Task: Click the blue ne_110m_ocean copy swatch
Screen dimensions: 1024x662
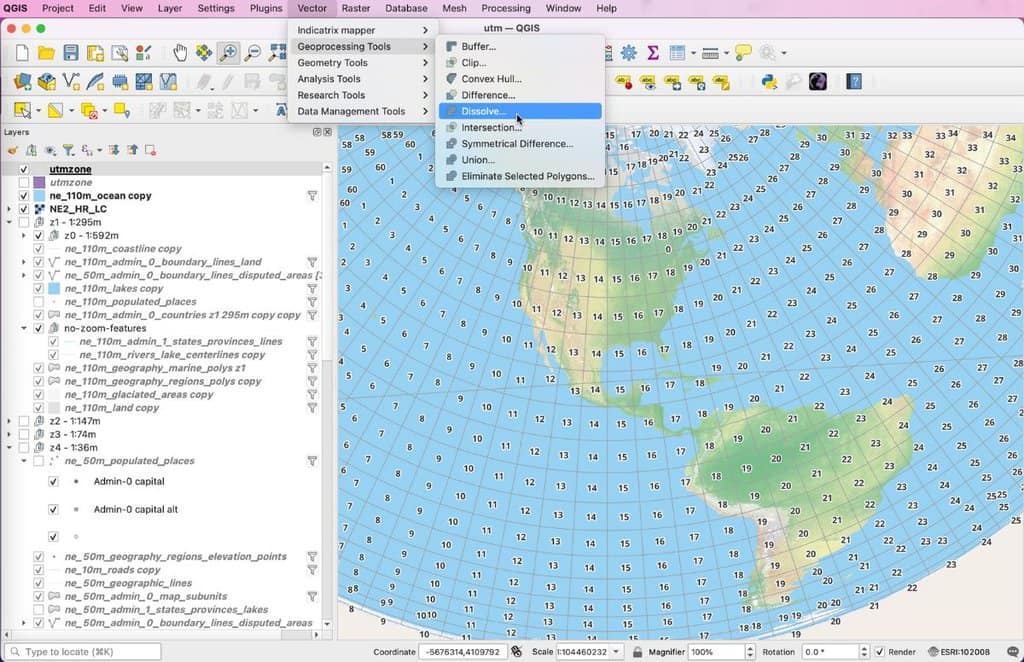Action: (x=39, y=196)
